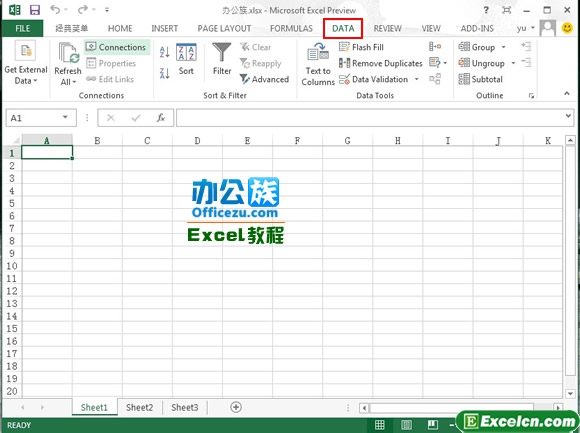The height and width of the screenshot is (433, 580).
Task: Open the Name Box dropdown
Action: 65,118
